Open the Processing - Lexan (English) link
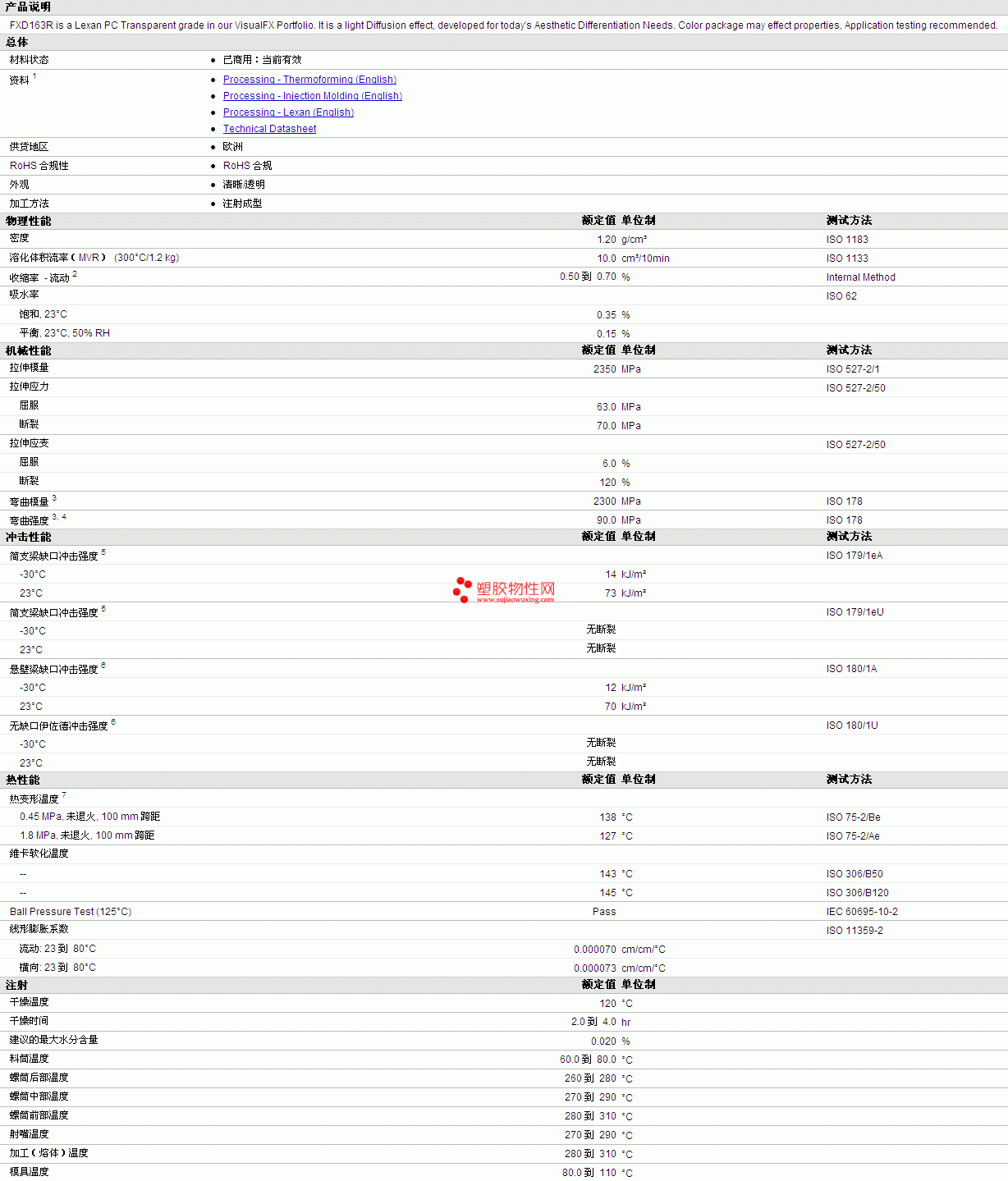 tap(288, 112)
